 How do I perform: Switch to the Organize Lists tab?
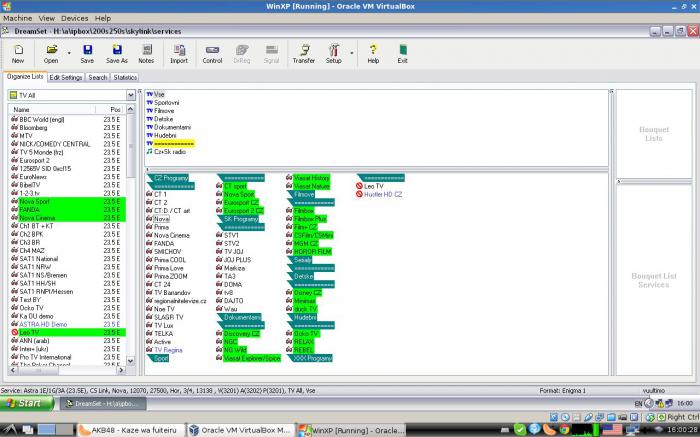tap(25, 77)
